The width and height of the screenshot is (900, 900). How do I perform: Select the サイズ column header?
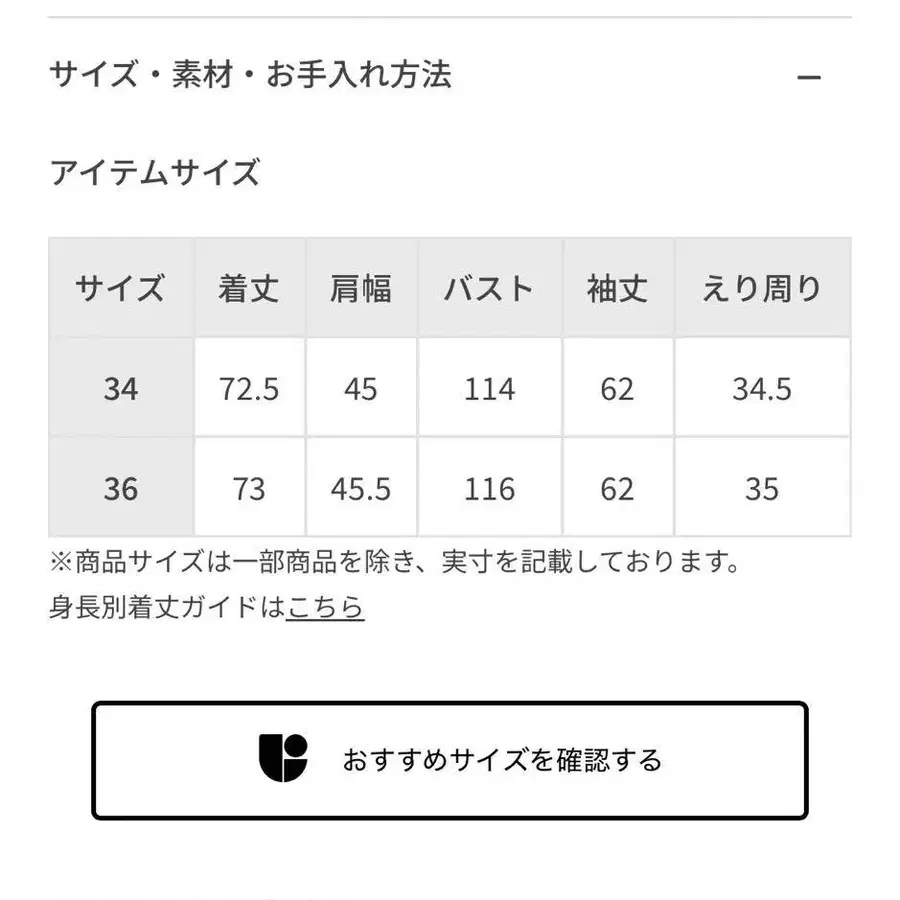120,289
